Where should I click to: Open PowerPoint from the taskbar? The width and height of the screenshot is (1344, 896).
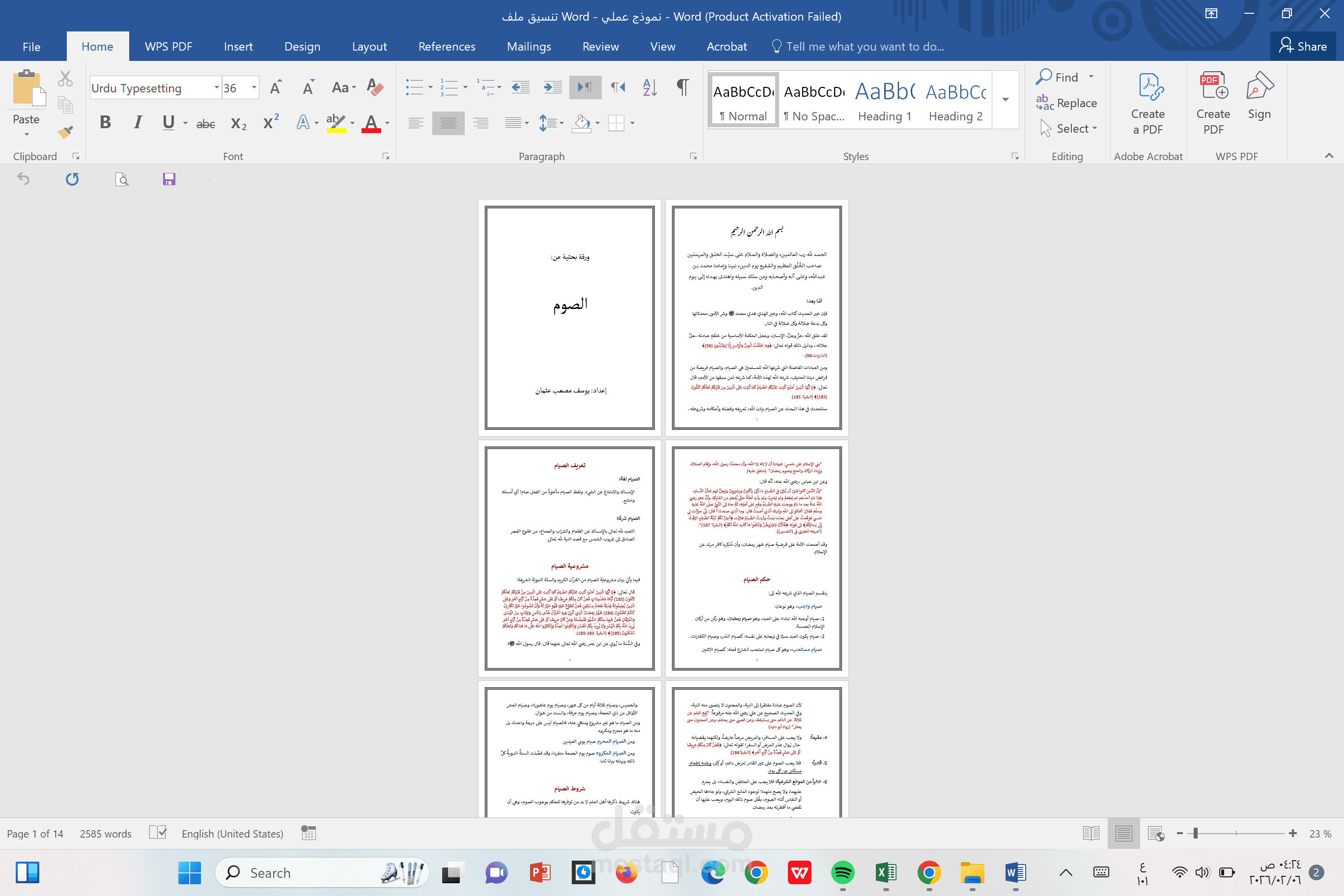[540, 872]
